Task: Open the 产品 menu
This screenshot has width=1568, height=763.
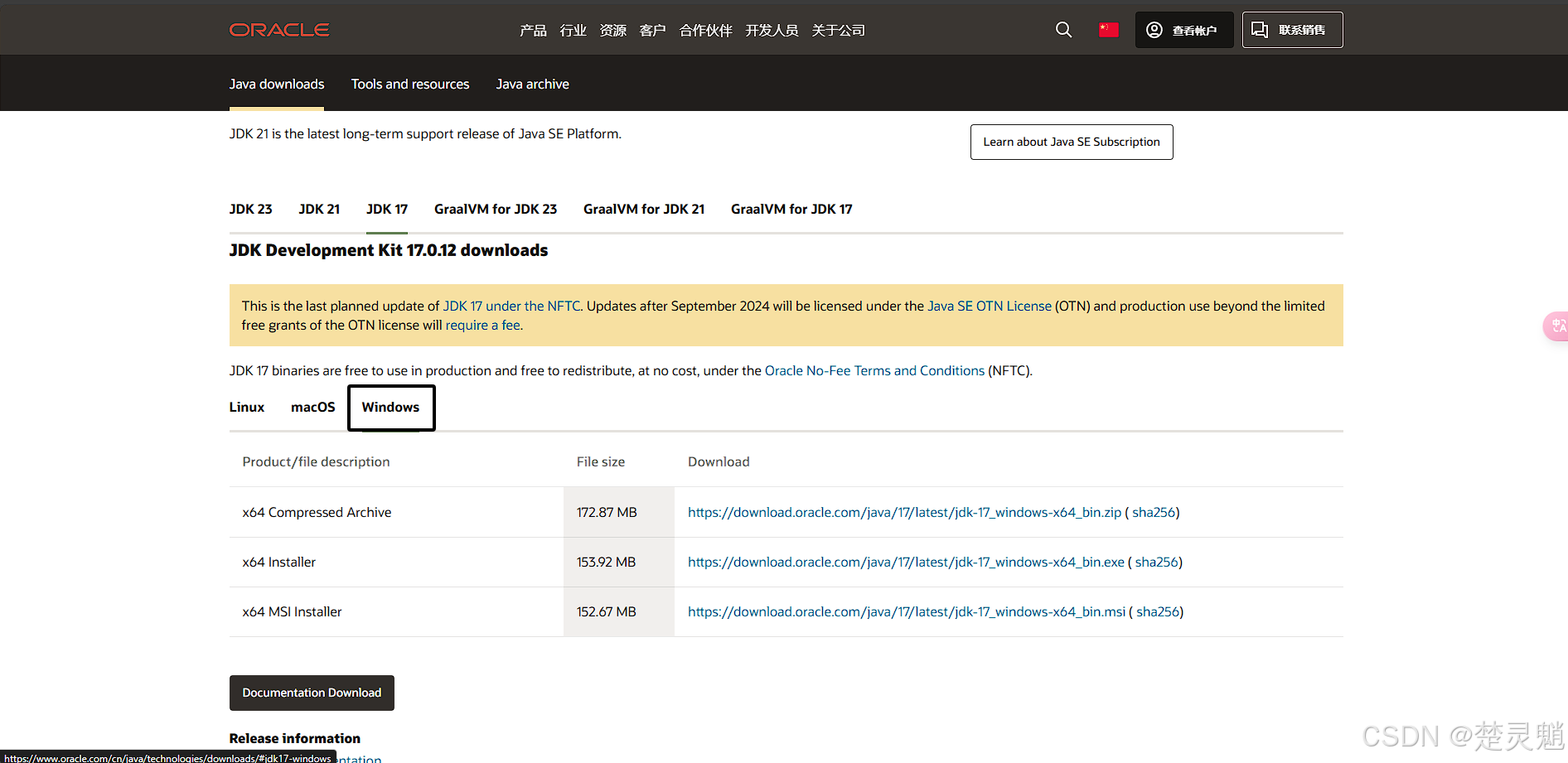Action: [x=533, y=31]
